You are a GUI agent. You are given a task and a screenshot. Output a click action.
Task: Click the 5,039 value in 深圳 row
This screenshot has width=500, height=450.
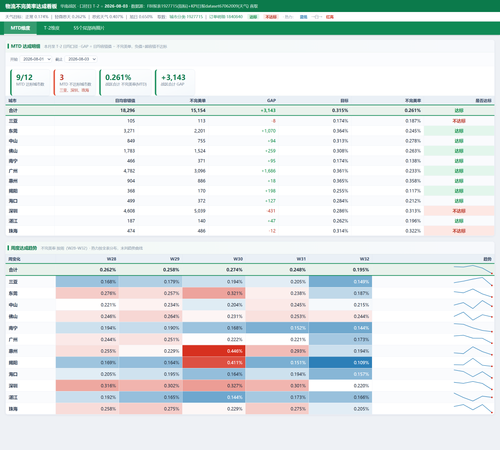(x=200, y=211)
